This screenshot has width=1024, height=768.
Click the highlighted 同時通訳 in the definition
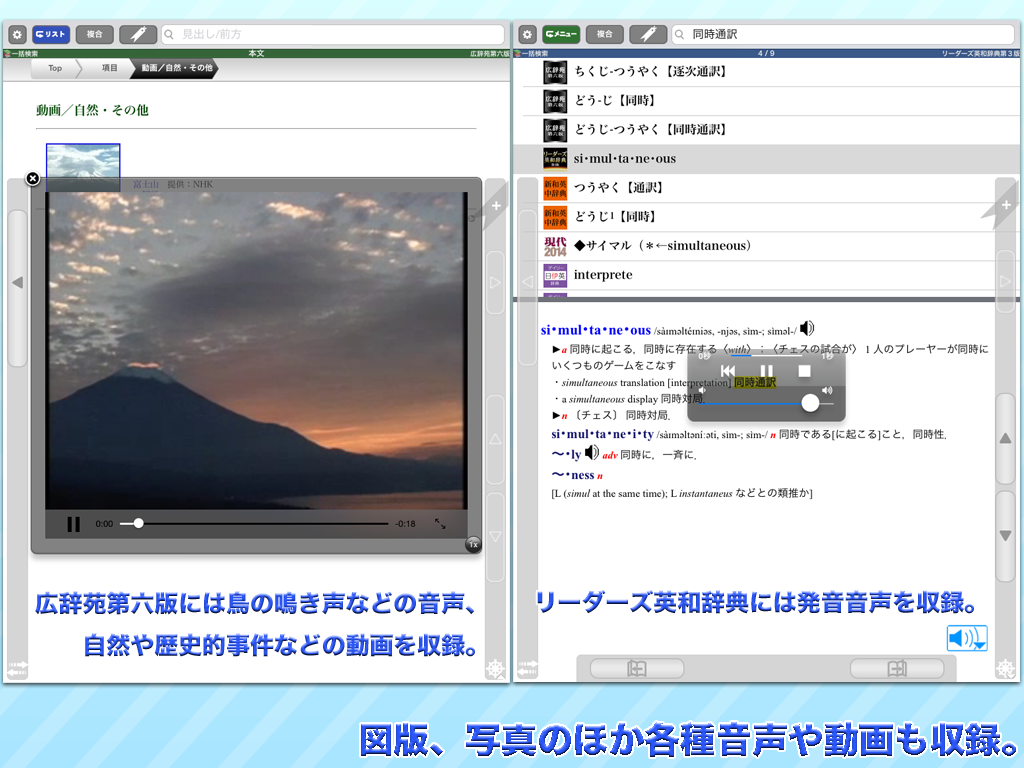pos(755,382)
